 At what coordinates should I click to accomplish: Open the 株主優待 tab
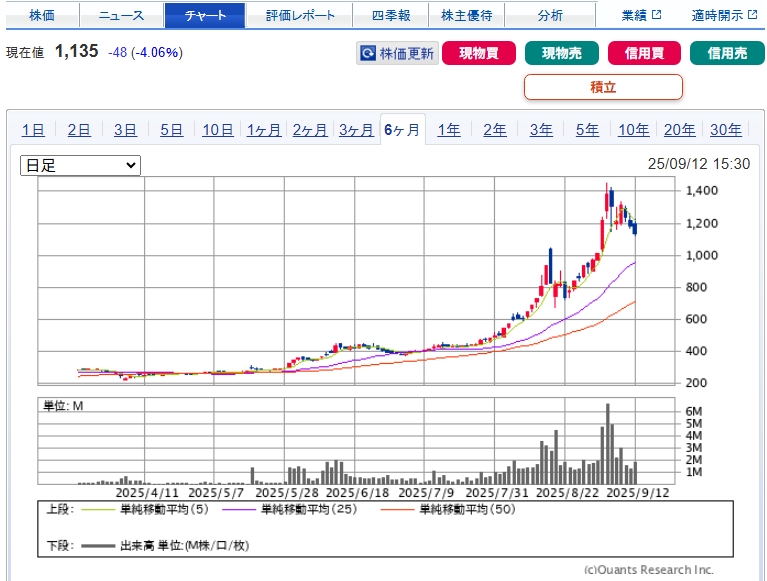pyautogui.click(x=466, y=16)
